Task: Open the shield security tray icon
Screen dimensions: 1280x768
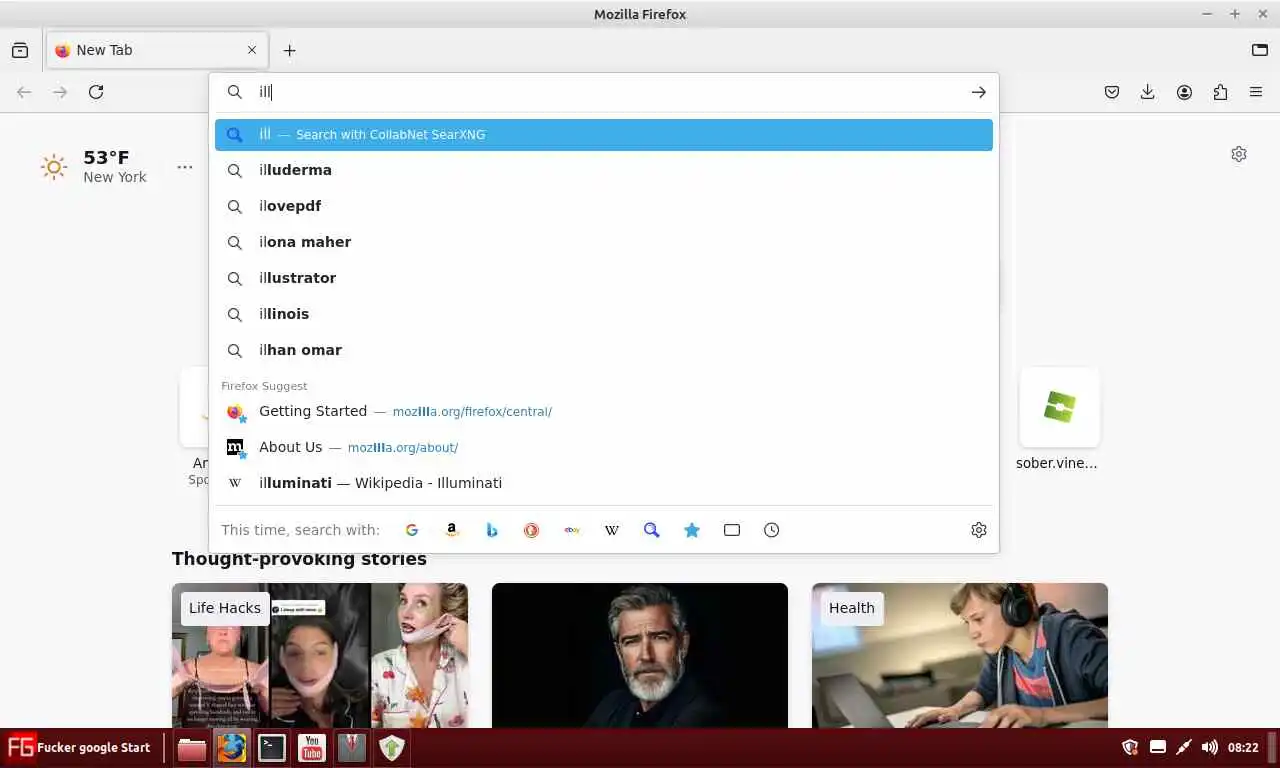Action: pyautogui.click(x=1130, y=747)
